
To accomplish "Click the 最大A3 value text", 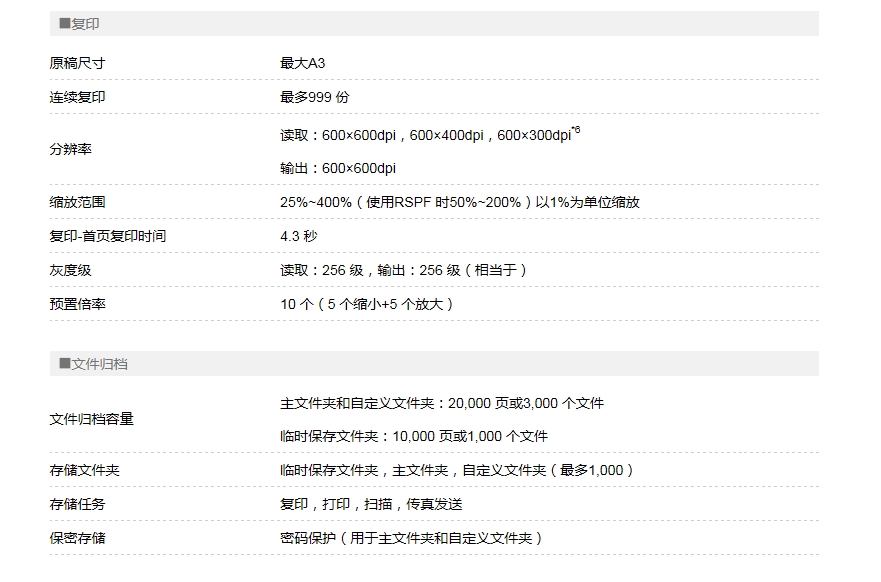I will tap(302, 63).
